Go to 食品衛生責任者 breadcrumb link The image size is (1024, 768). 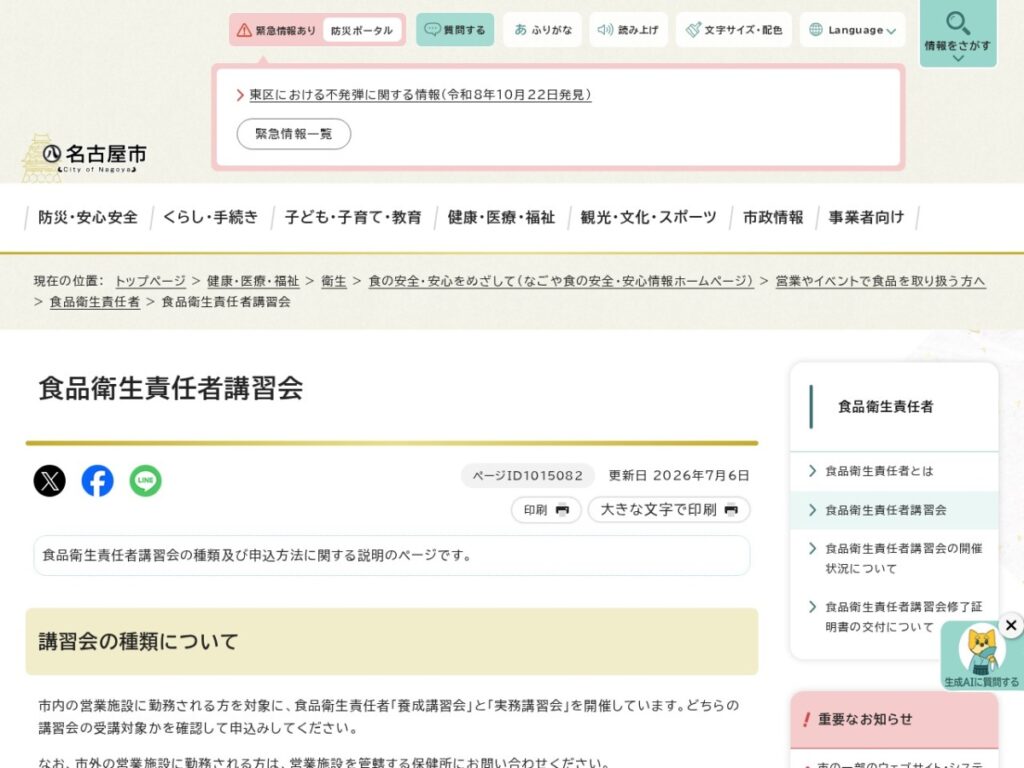(95, 302)
